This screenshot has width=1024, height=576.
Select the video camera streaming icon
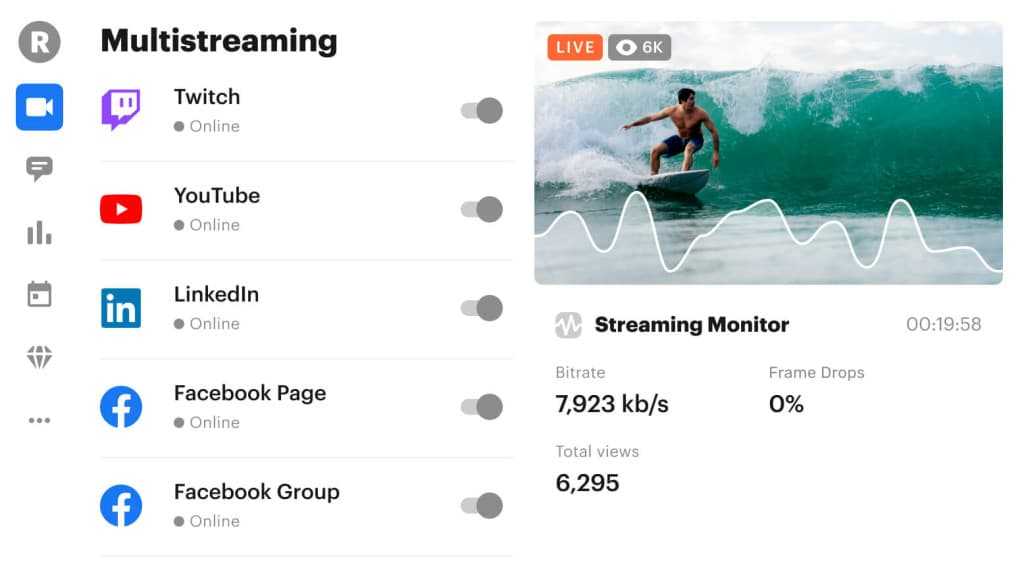tap(39, 107)
